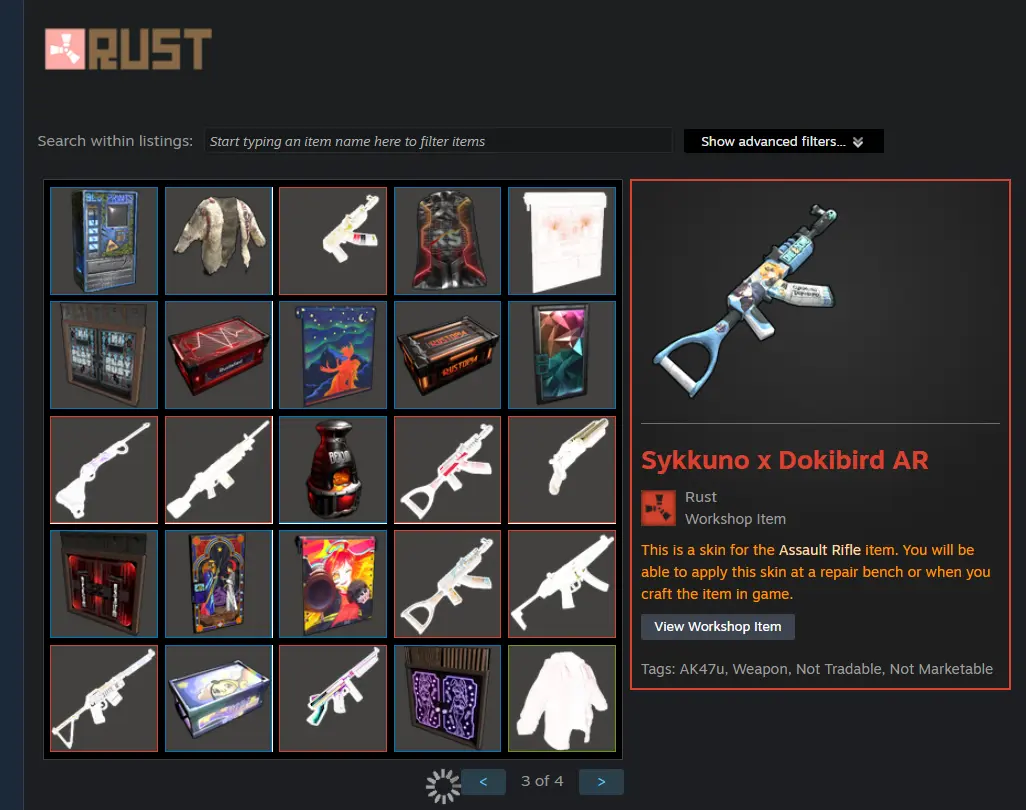Select the white fur jacket item
This screenshot has width=1026, height=810.
(x=219, y=241)
